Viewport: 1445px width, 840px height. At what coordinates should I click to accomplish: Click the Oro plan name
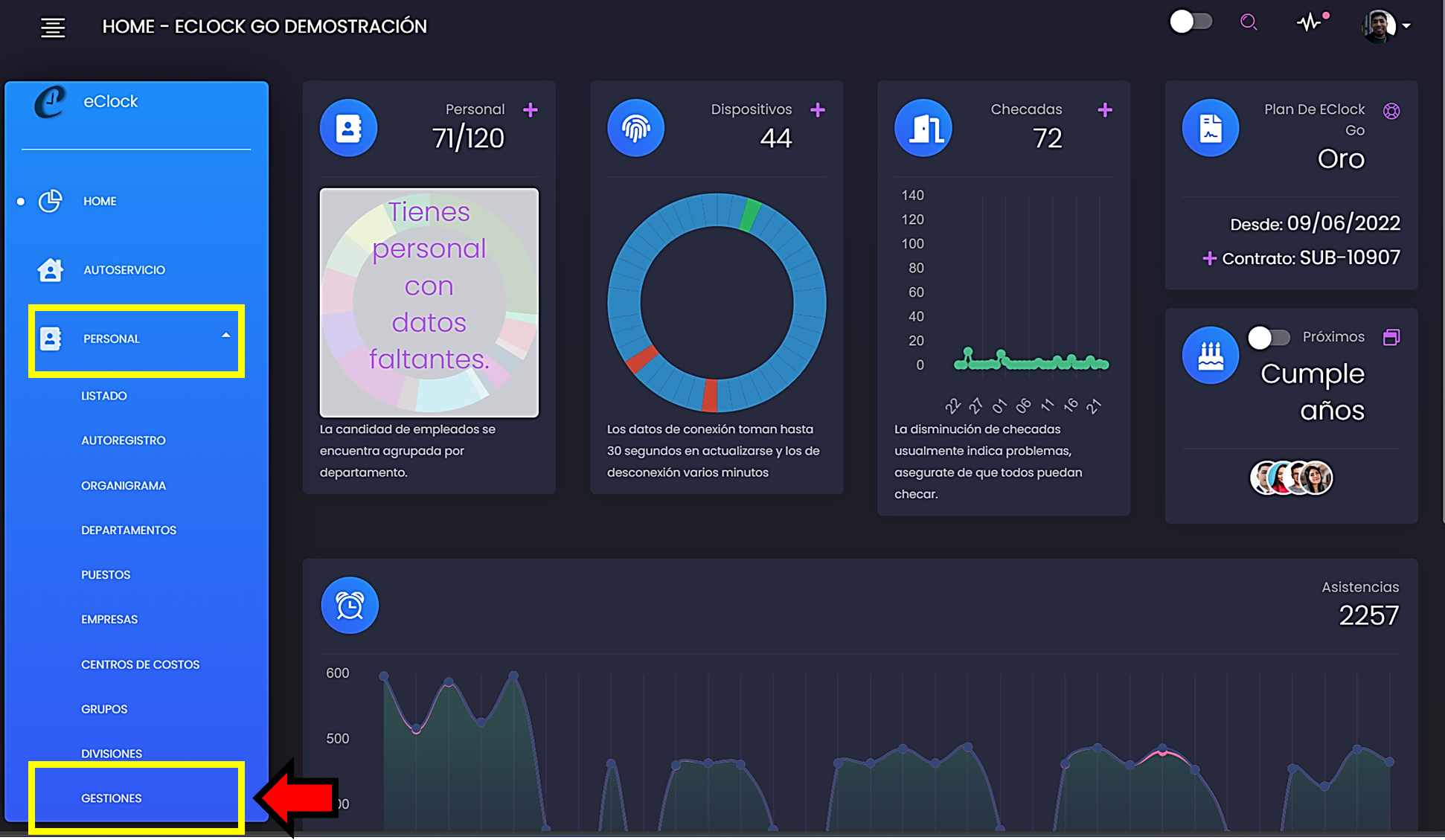[x=1341, y=158]
